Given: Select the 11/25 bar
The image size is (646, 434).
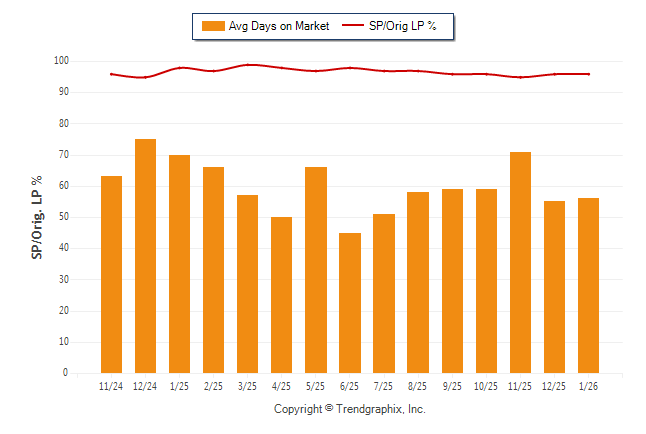Looking at the screenshot, I should point(520,262).
